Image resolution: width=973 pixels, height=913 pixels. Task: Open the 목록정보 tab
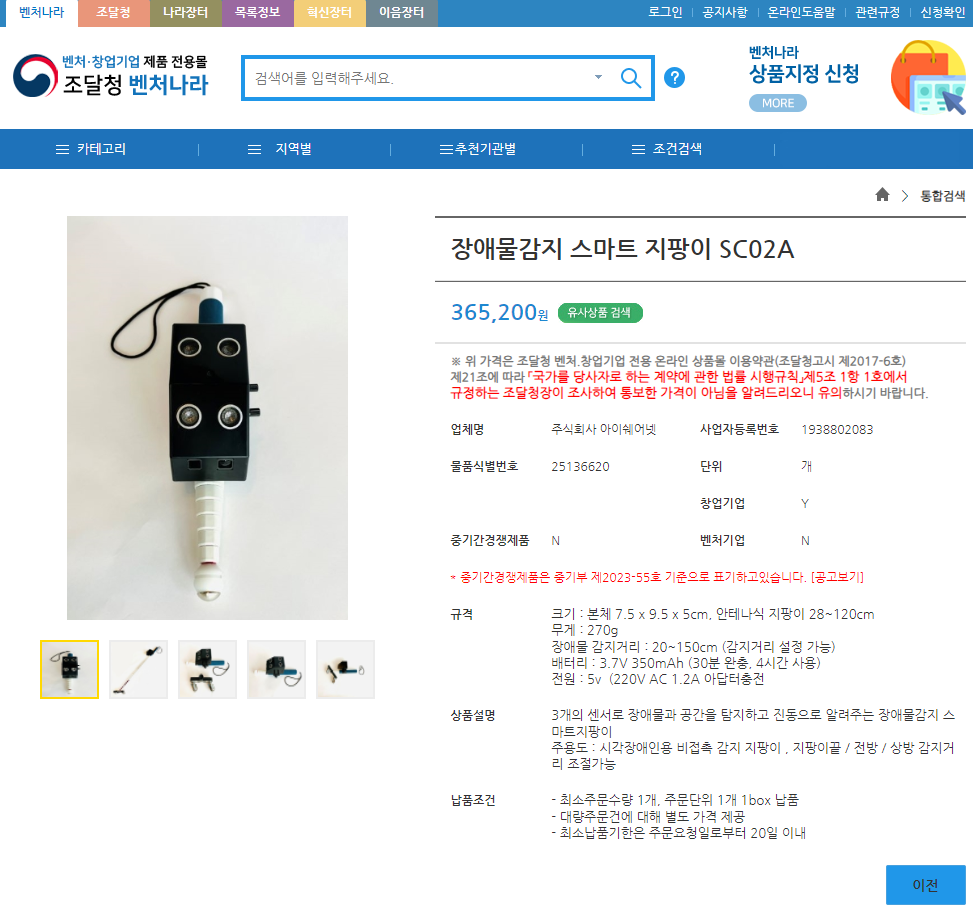[258, 13]
